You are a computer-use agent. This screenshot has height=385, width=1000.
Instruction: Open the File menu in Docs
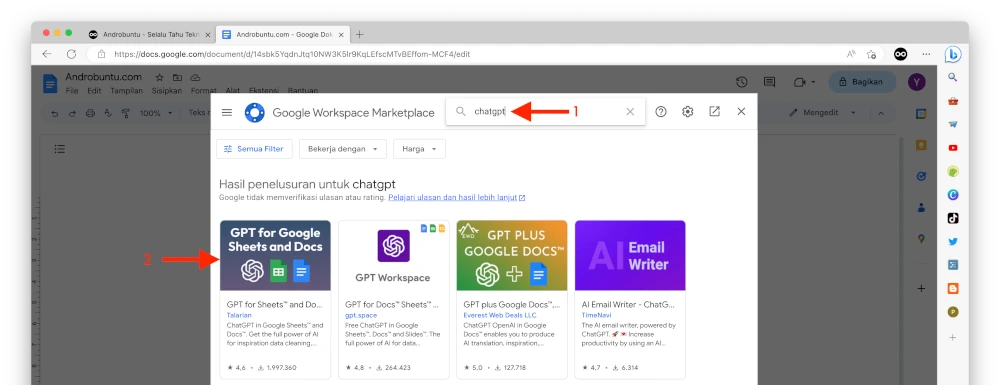(72, 91)
